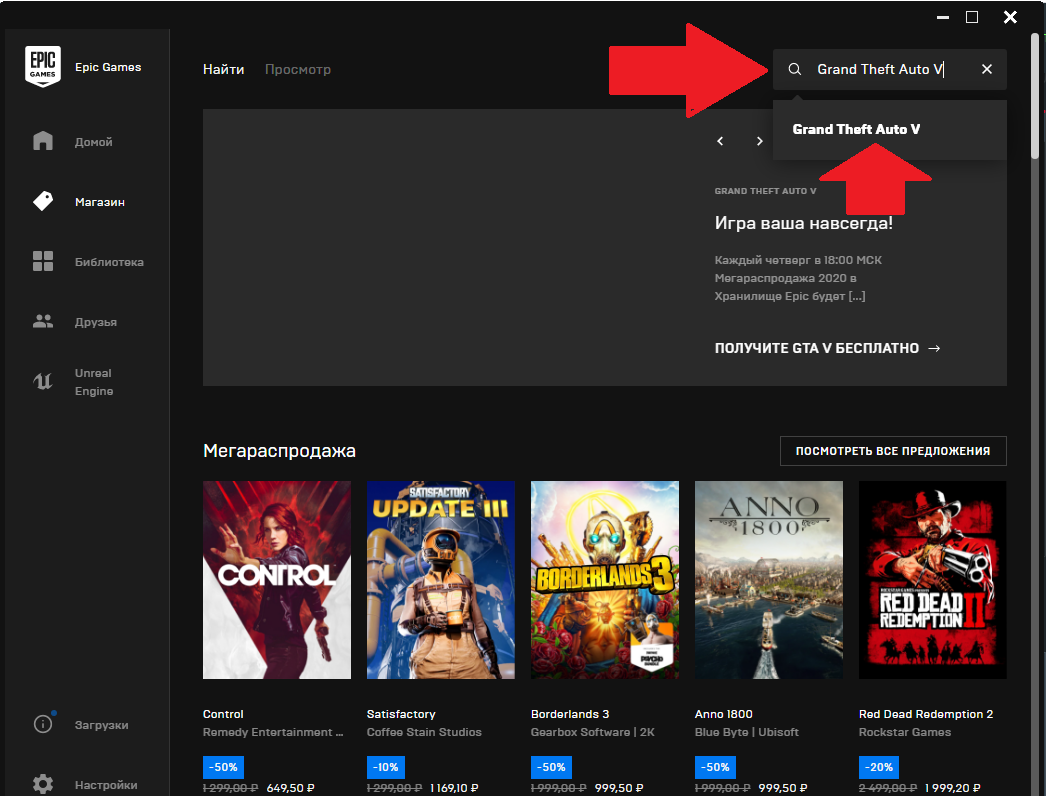Click the Unreal Engine logo icon
This screenshot has width=1046, height=796.
43,381
